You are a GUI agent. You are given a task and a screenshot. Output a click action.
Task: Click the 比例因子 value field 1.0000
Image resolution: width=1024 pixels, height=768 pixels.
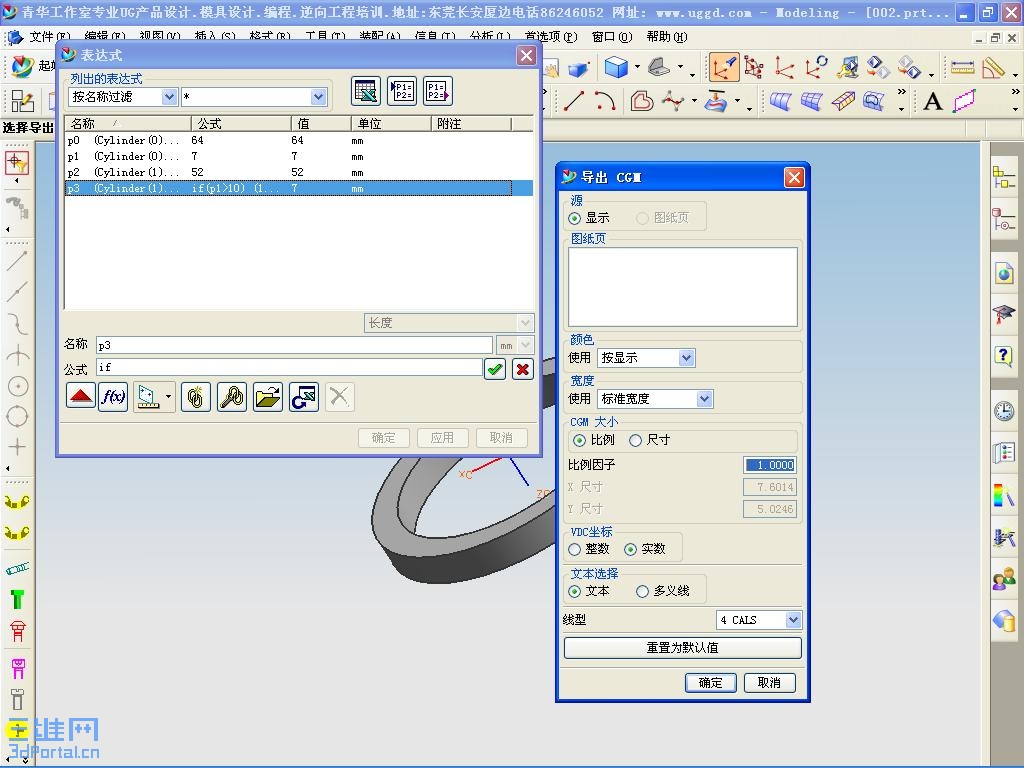(x=770, y=465)
